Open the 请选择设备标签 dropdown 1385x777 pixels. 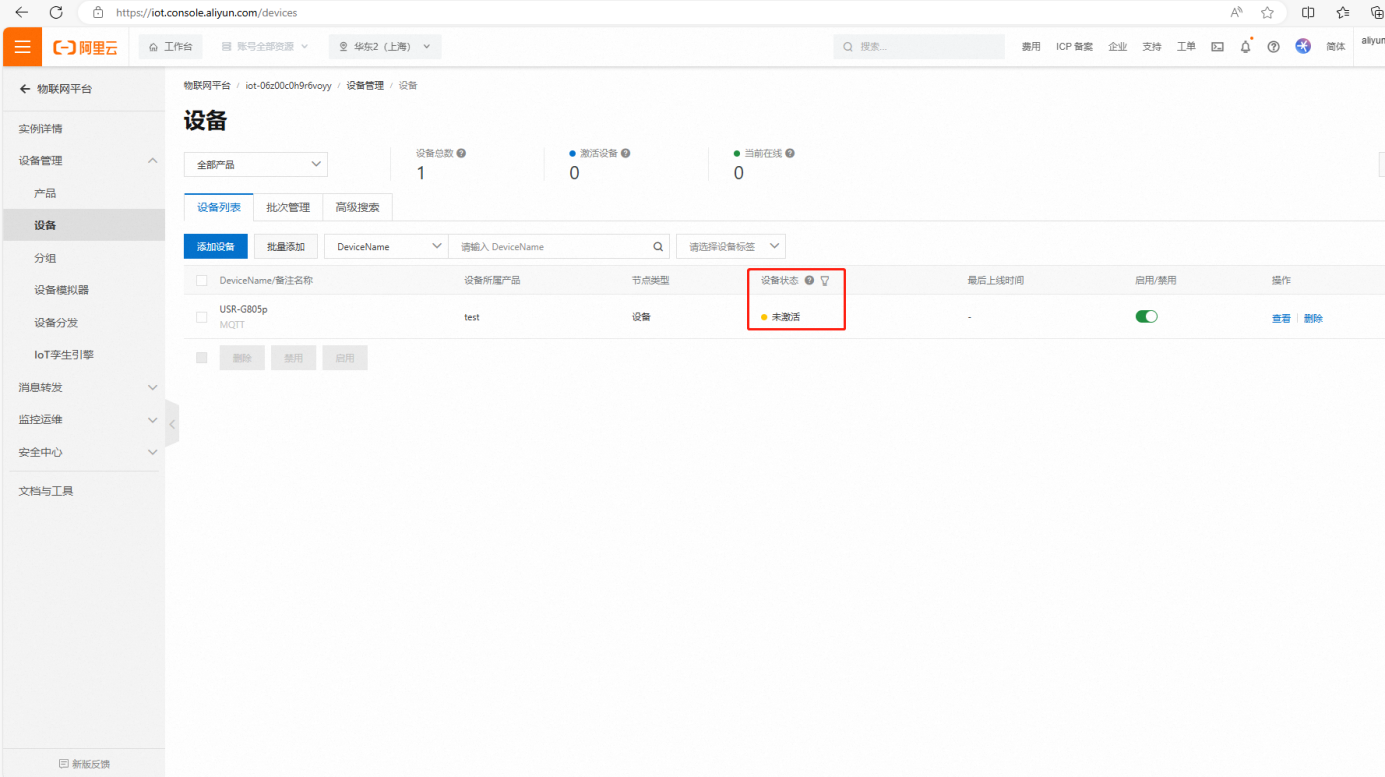click(731, 246)
